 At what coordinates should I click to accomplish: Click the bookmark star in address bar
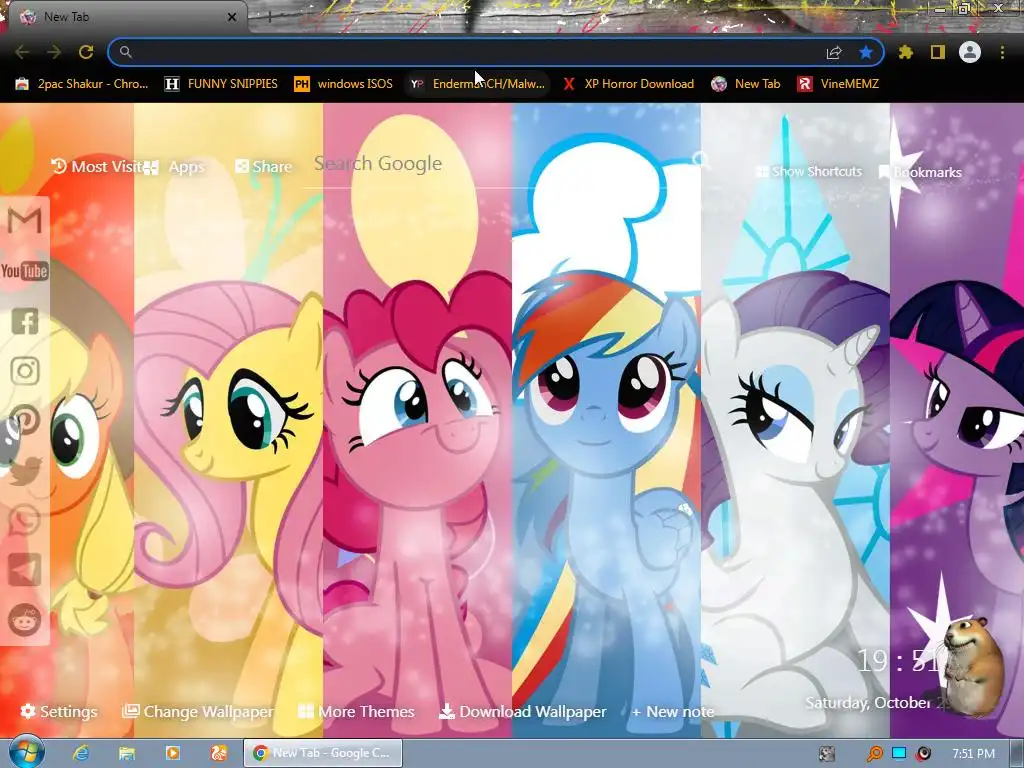866,52
